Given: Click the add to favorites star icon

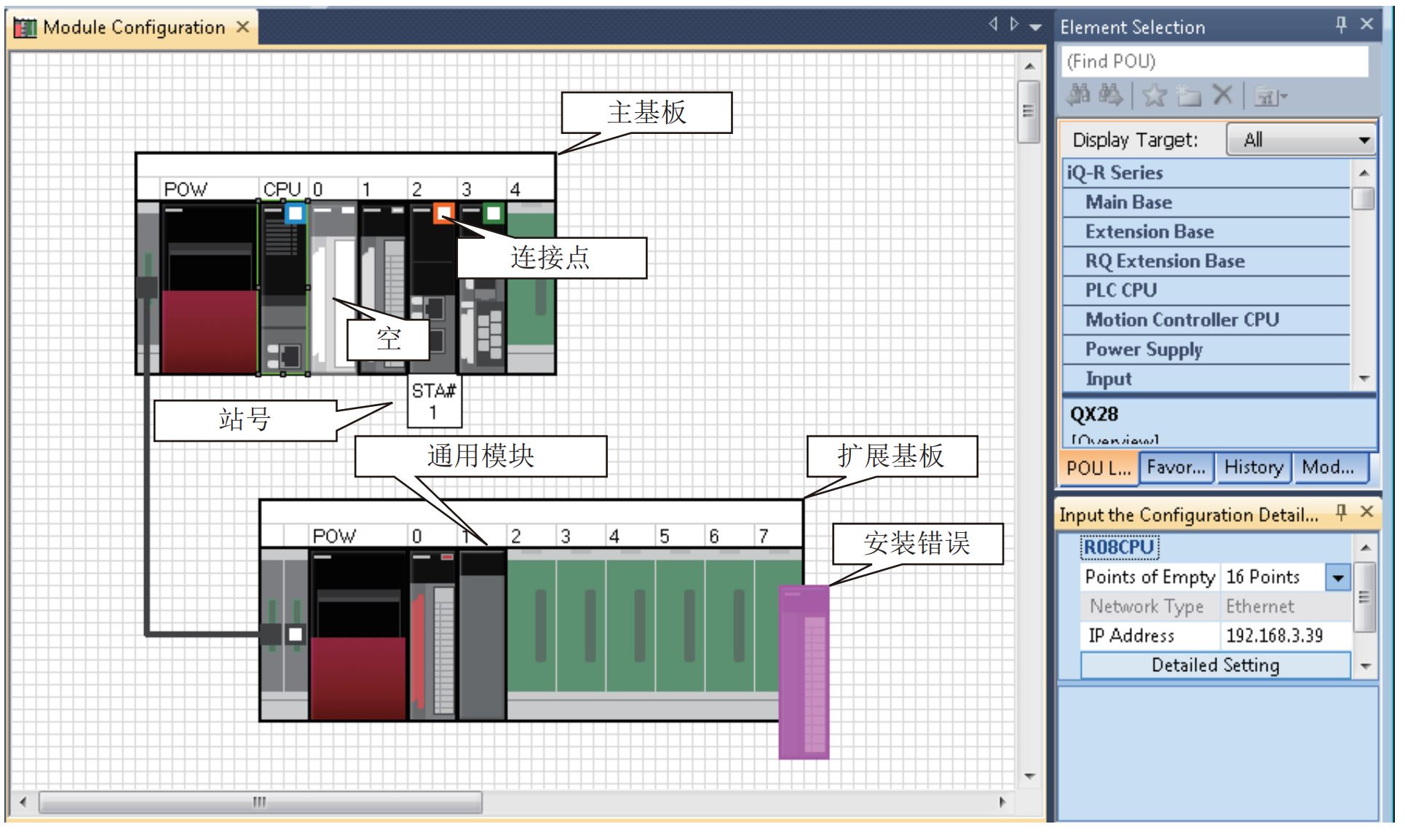Looking at the screenshot, I should pyautogui.click(x=1154, y=95).
